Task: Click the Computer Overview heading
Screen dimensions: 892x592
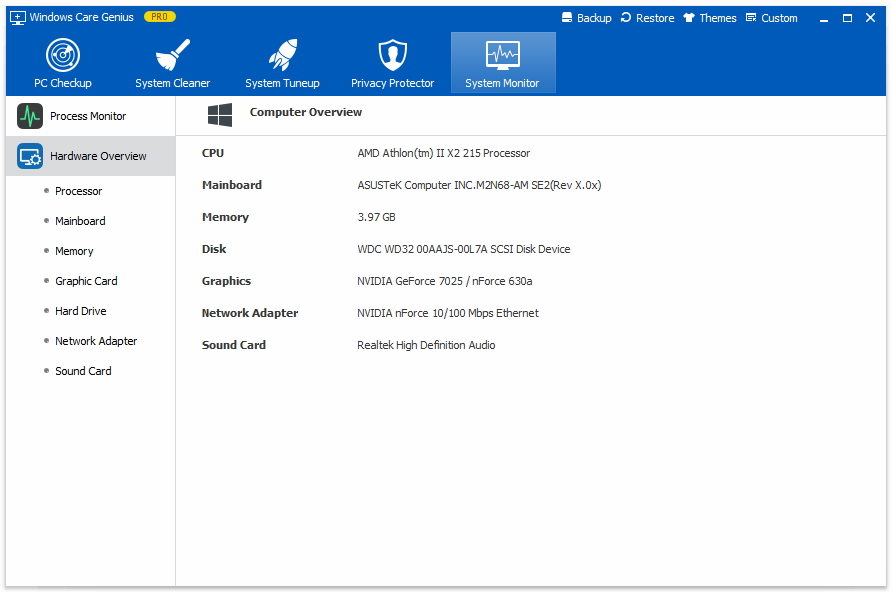Action: point(305,112)
